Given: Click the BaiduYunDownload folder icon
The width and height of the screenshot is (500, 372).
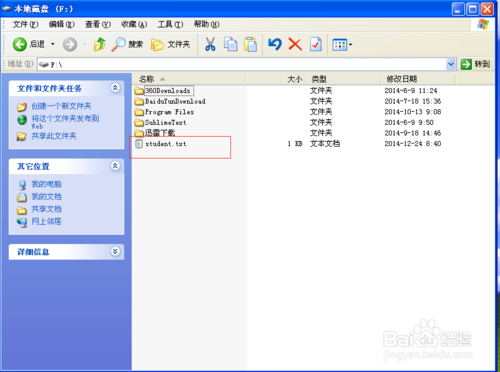Looking at the screenshot, I should coord(139,101).
